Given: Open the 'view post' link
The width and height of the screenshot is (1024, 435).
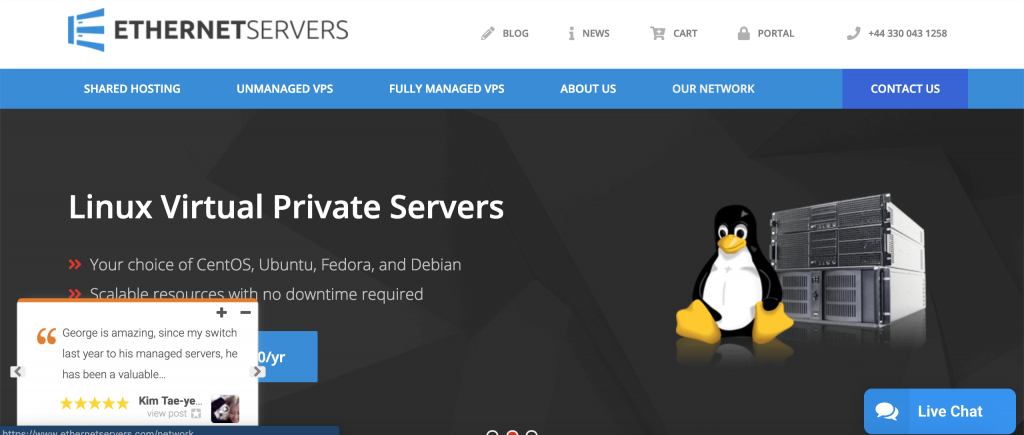Looking at the screenshot, I should tap(167, 413).
